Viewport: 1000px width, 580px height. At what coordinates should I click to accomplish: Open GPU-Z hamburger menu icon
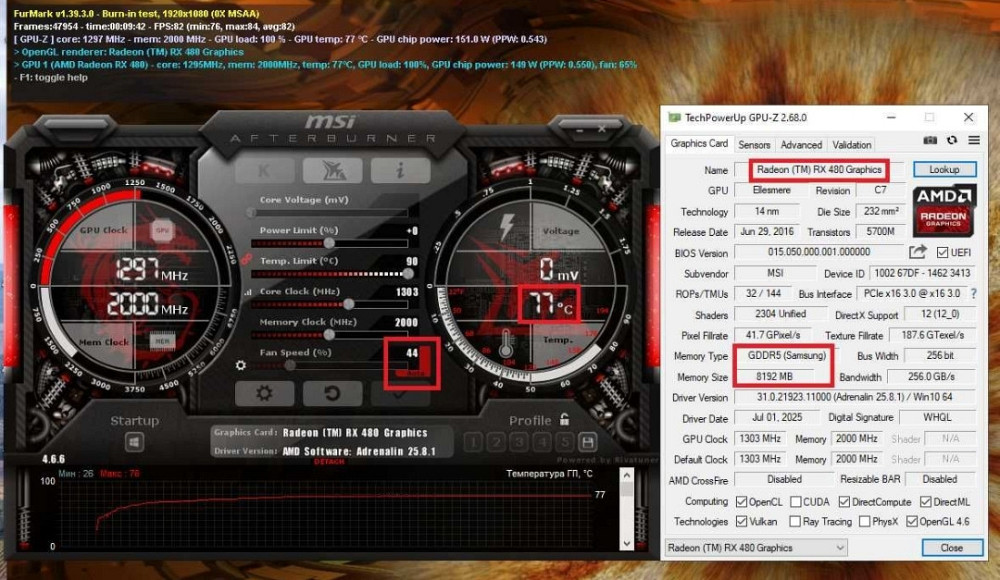974,140
